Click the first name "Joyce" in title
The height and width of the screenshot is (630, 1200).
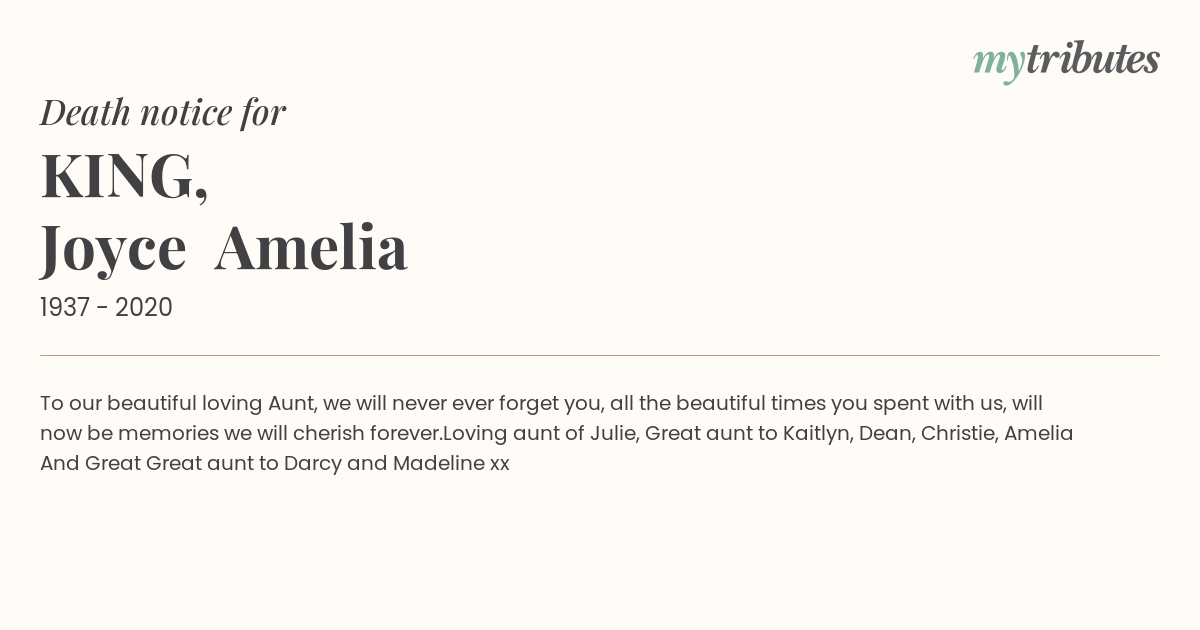coord(113,248)
